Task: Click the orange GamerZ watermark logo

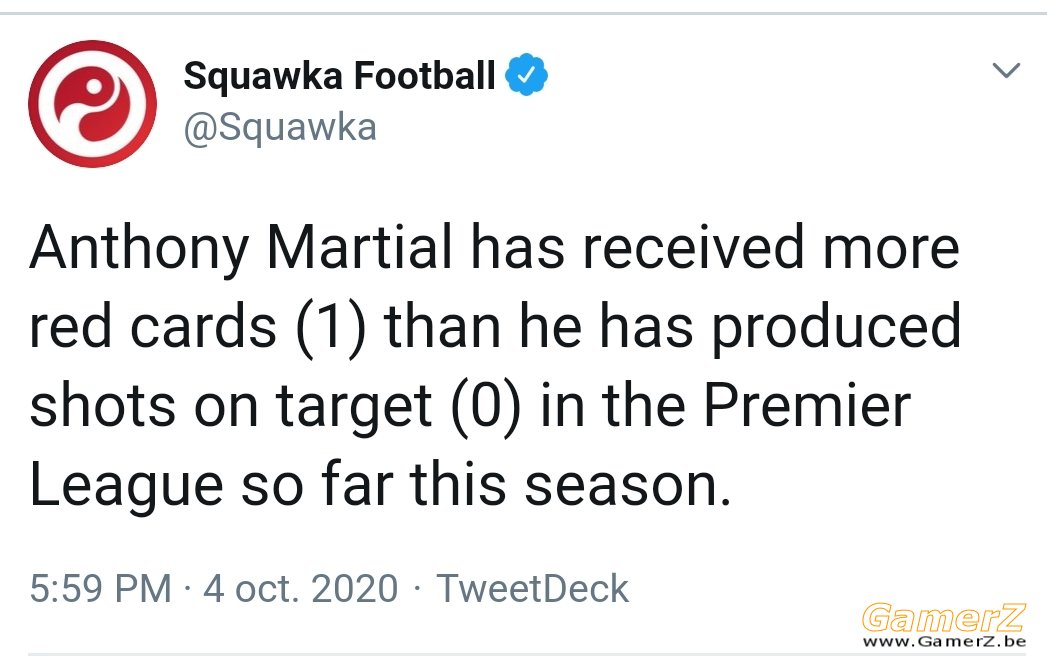Action: 943,617
